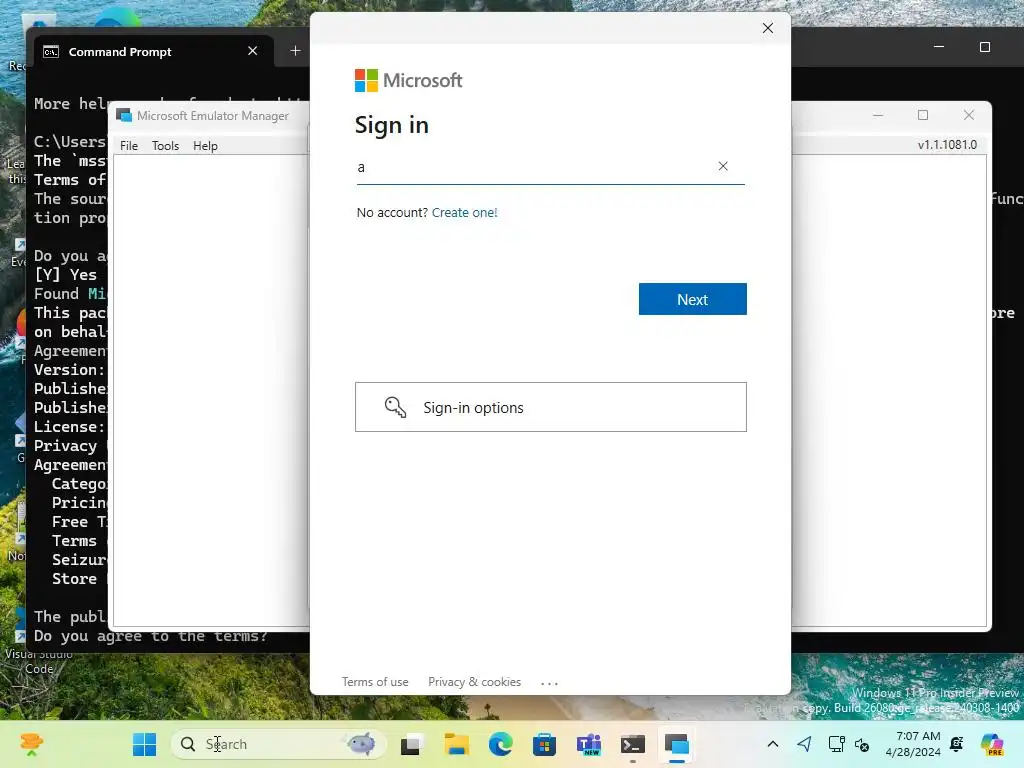The height and width of the screenshot is (768, 1024).
Task: Open Privacy & cookies link
Action: coord(475,682)
